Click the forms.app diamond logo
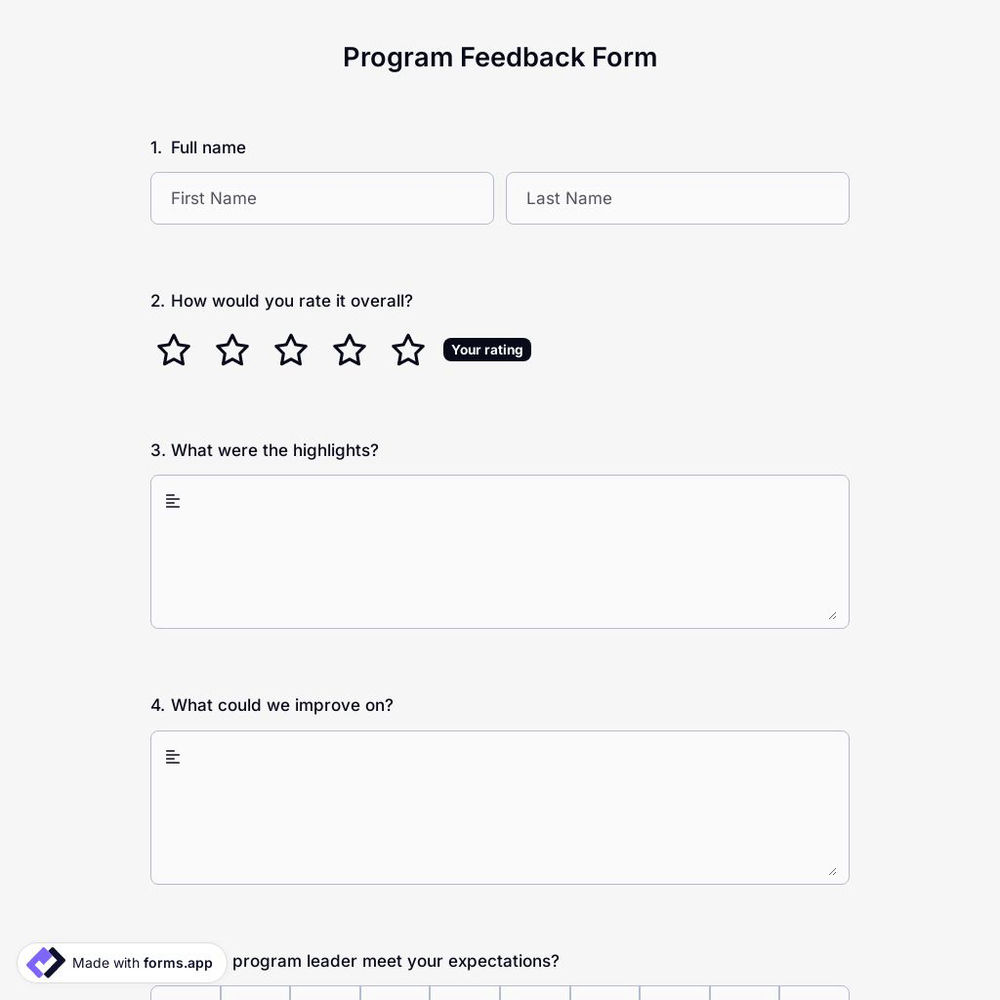Screen dimensions: 1000x1000 [45, 962]
